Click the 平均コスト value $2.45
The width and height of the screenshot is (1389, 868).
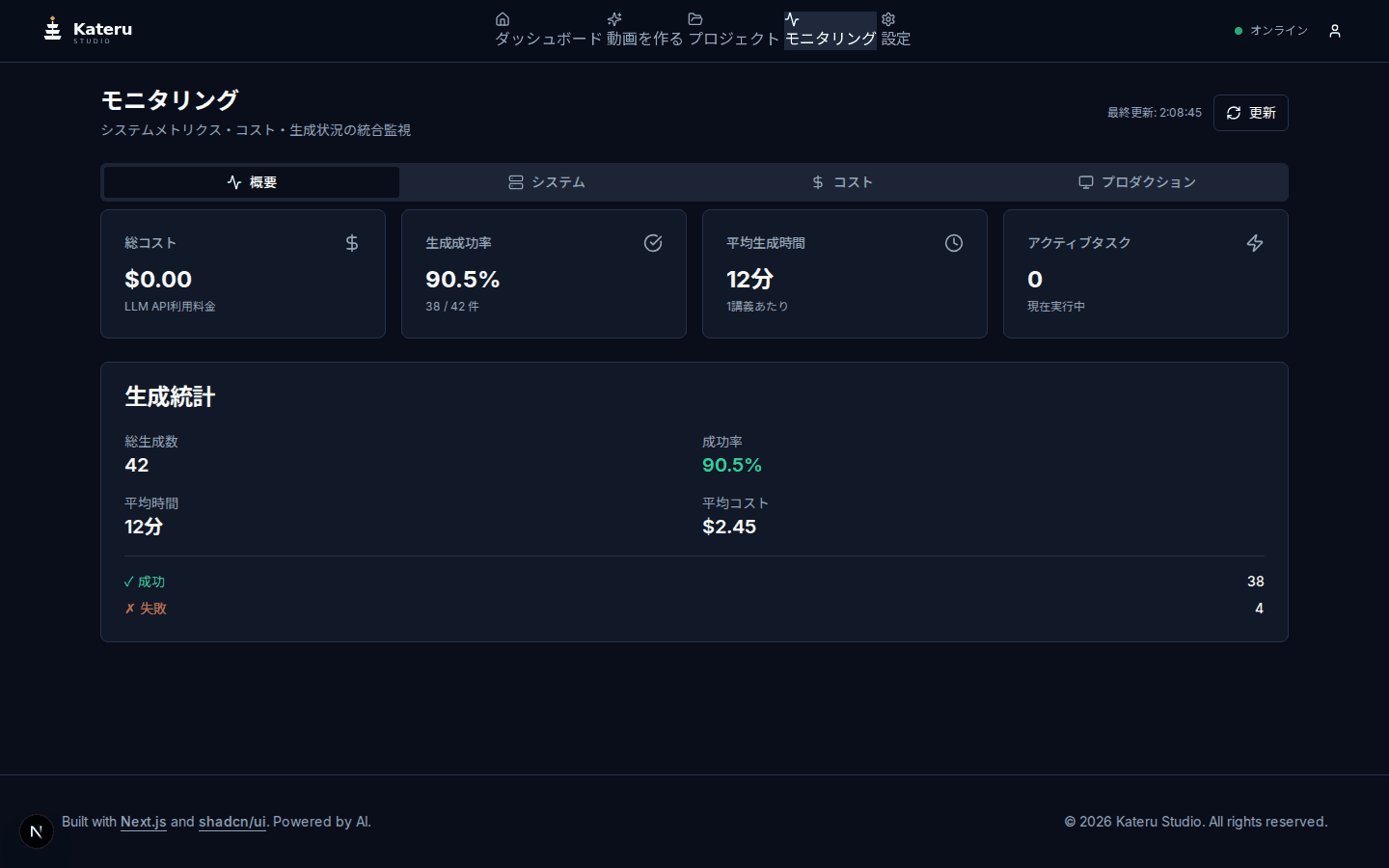click(x=729, y=527)
